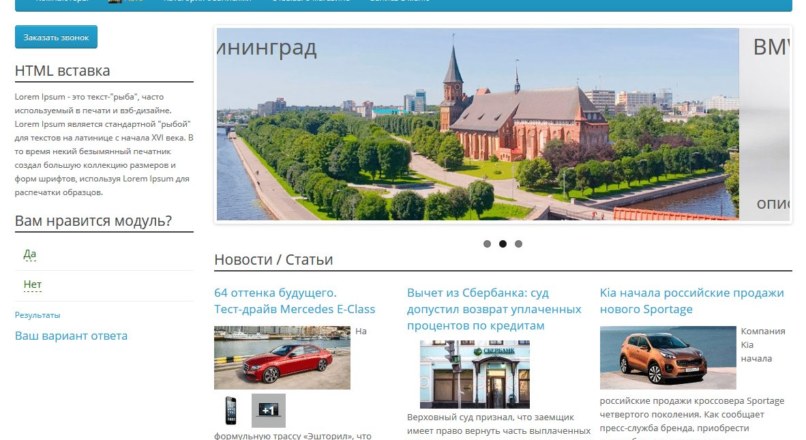Select the Да poll answer
This screenshot has width=806, height=440.
pos(30,254)
